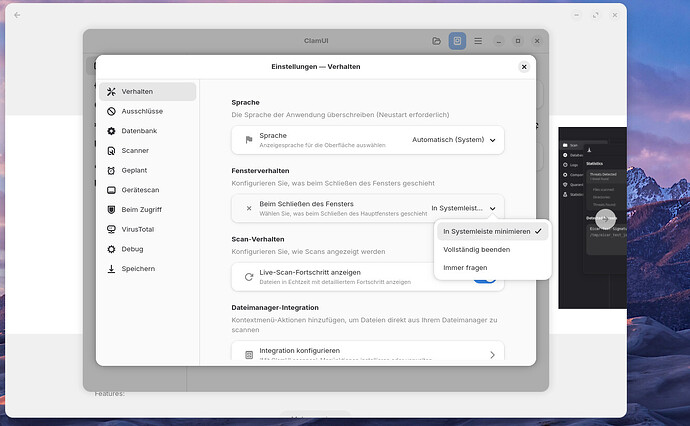Screen dimensions: 690x426
Task: Expand the Sprache Automatisch (System) dropdown
Action: pyautogui.click(x=454, y=140)
